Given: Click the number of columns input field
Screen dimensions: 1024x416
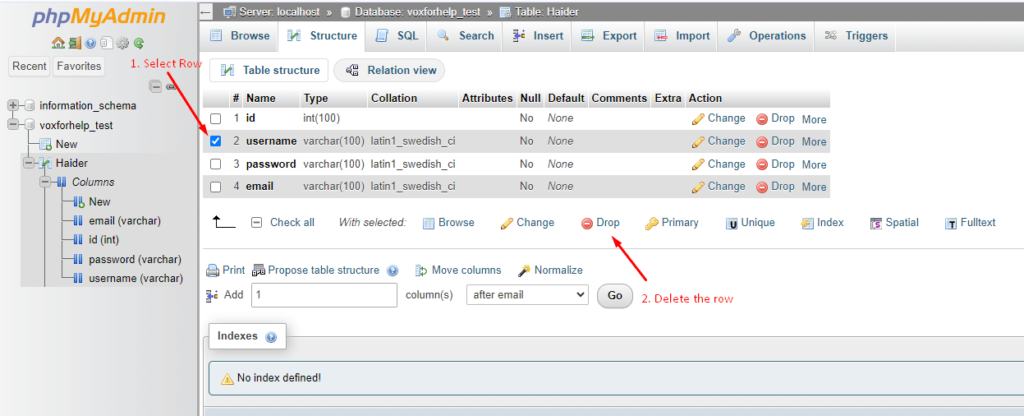Looking at the screenshot, I should point(324,295).
